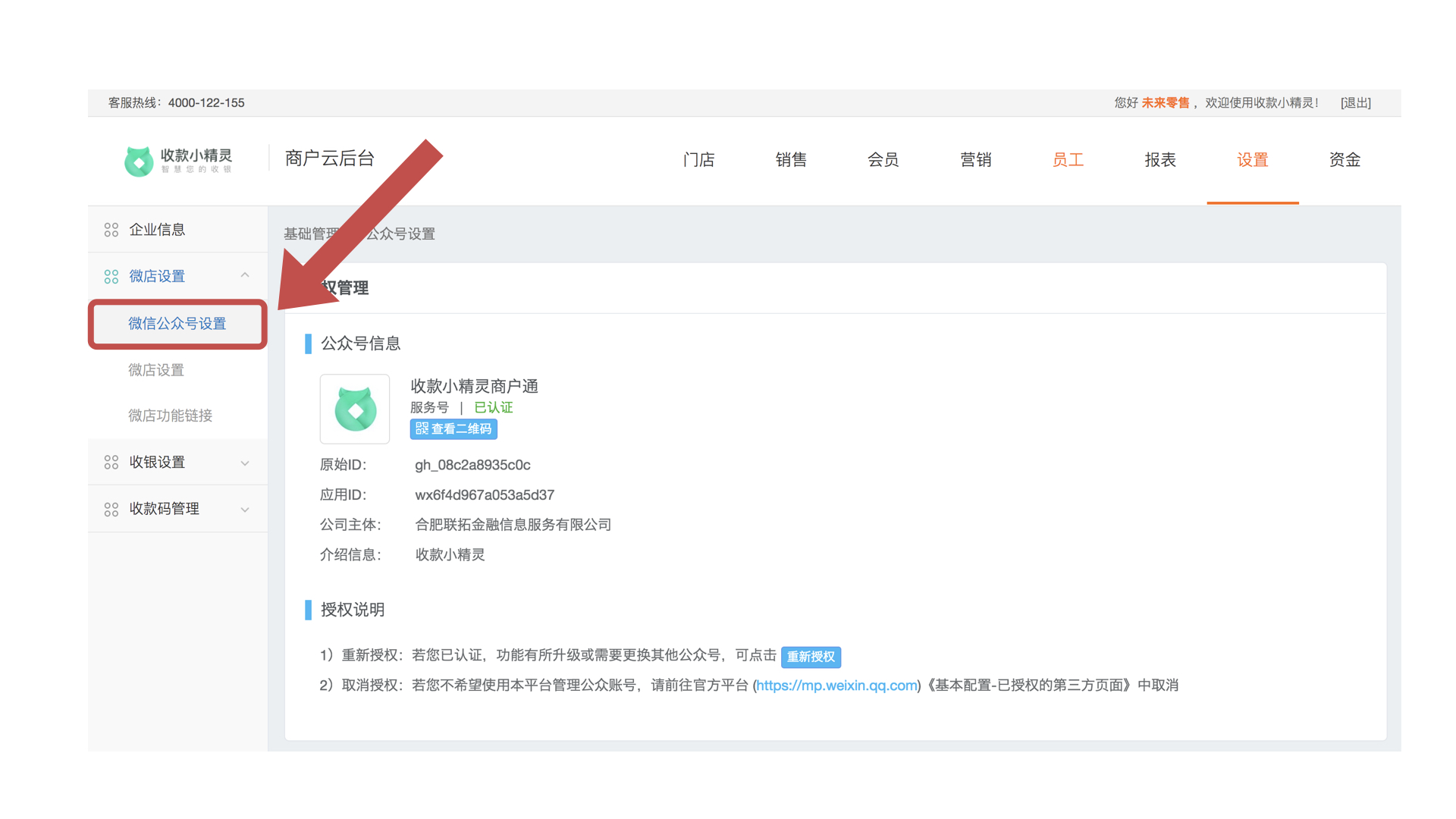1456x819 pixels.
Task: Click the 服务号 account type label
Action: [430, 408]
